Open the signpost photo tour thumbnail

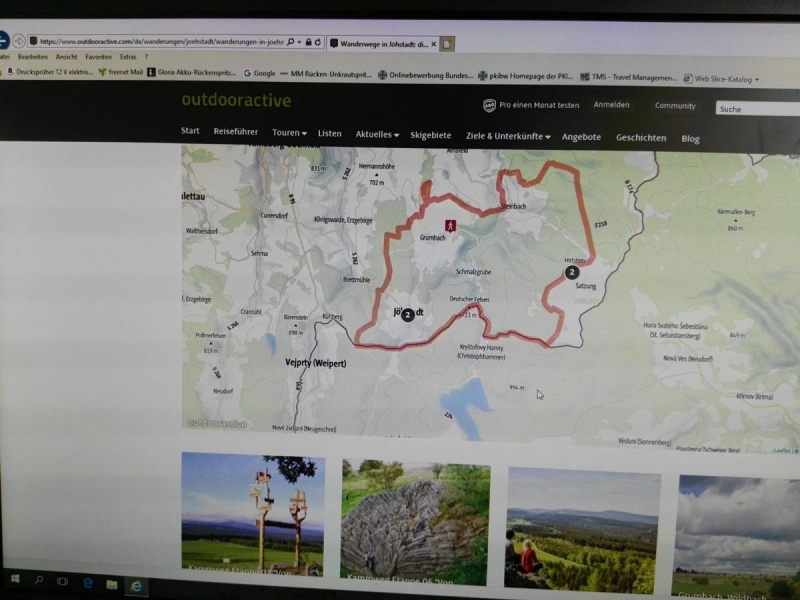pos(253,514)
